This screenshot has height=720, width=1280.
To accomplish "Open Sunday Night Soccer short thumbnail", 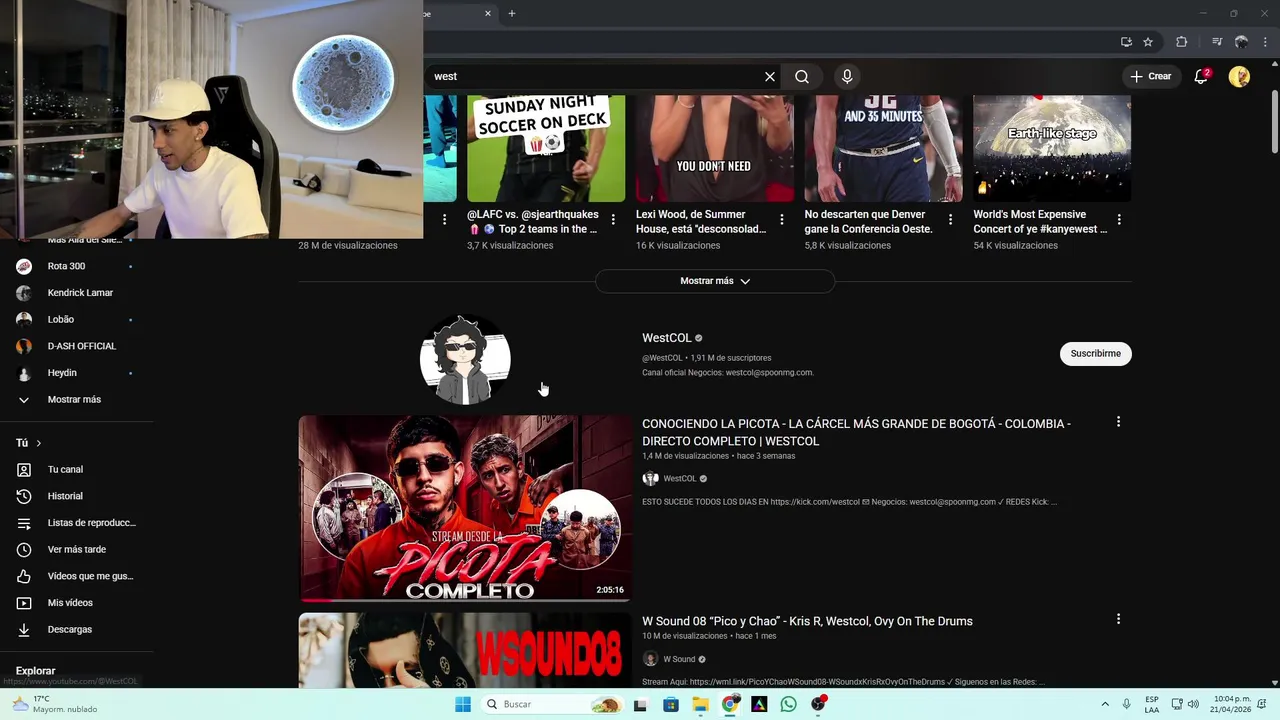I will click(546, 148).
